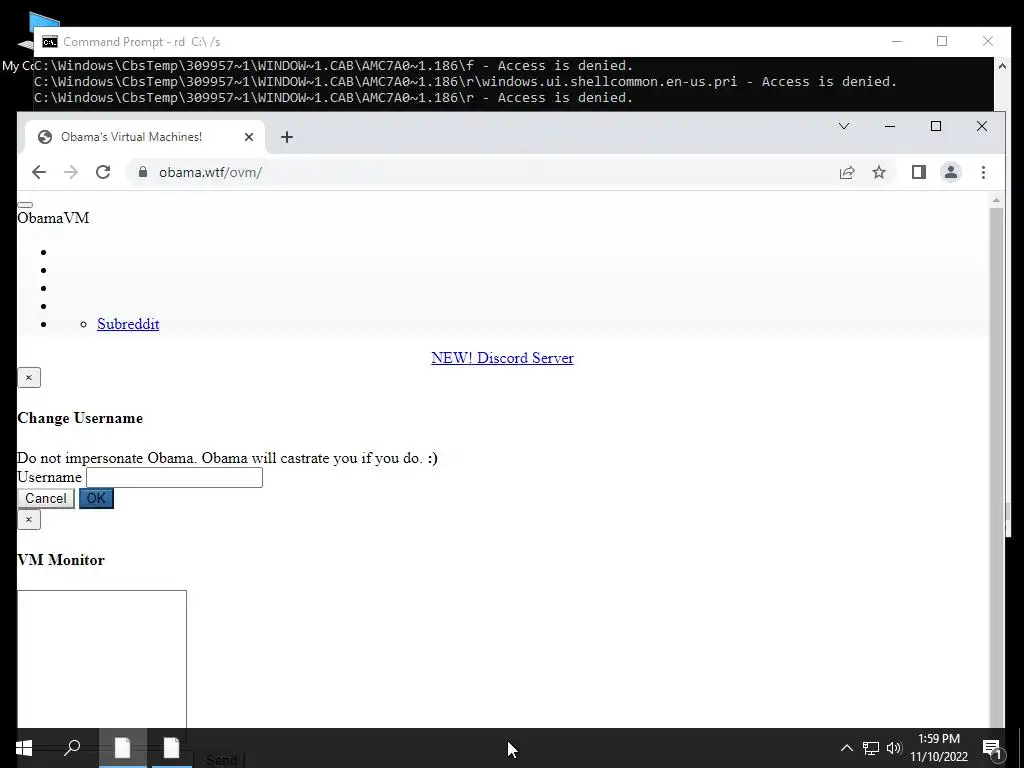Open a new tab with plus button
The height and width of the screenshot is (768, 1024).
(x=287, y=137)
